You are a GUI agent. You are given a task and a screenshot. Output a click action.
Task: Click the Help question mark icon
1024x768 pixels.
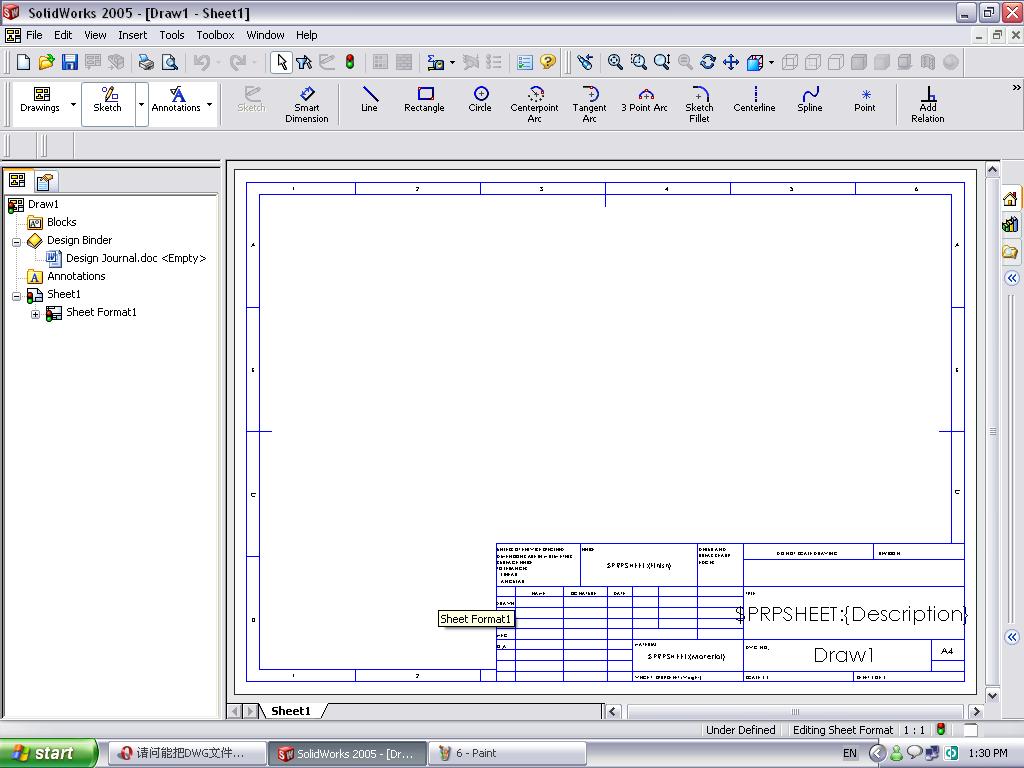point(548,62)
